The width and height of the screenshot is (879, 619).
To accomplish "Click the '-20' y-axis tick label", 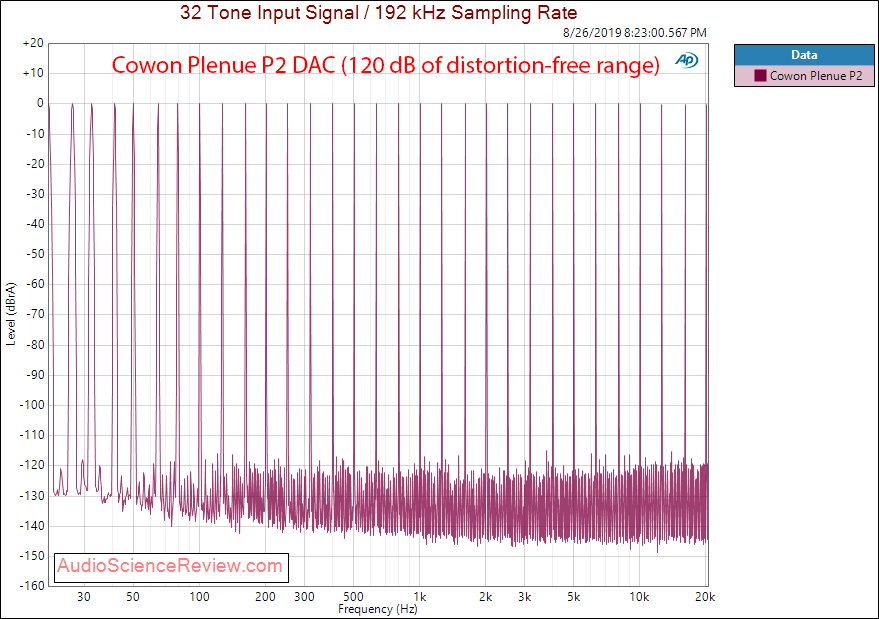I will point(35,164).
